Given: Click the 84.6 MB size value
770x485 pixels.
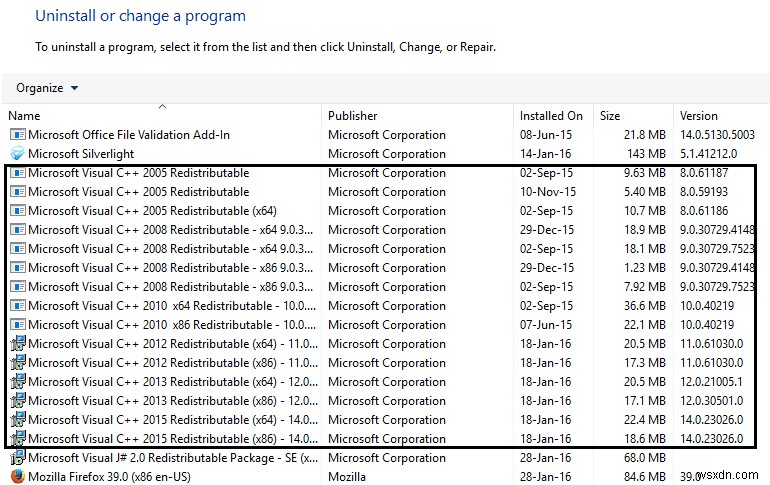Looking at the screenshot, I should (x=645, y=477).
